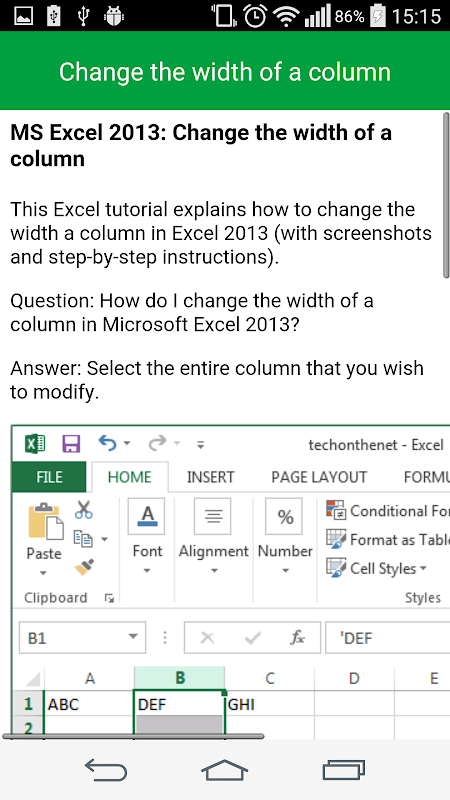
Task: Open the recent apps overview button
Action: pos(344,769)
